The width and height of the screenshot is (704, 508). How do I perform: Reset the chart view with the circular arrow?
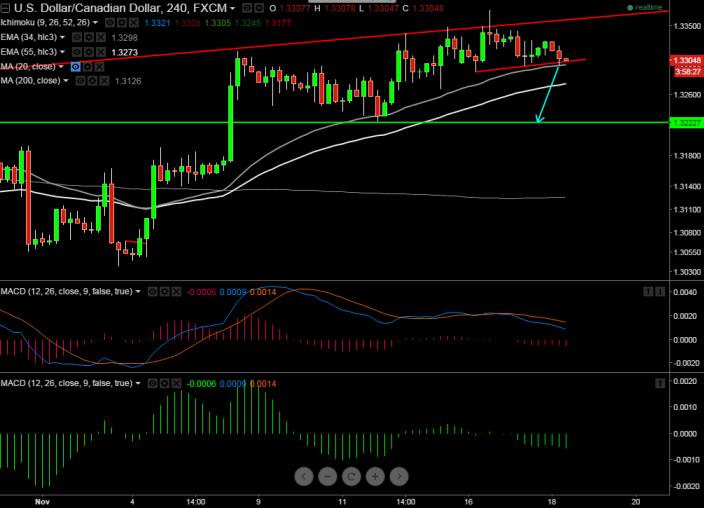[352, 477]
